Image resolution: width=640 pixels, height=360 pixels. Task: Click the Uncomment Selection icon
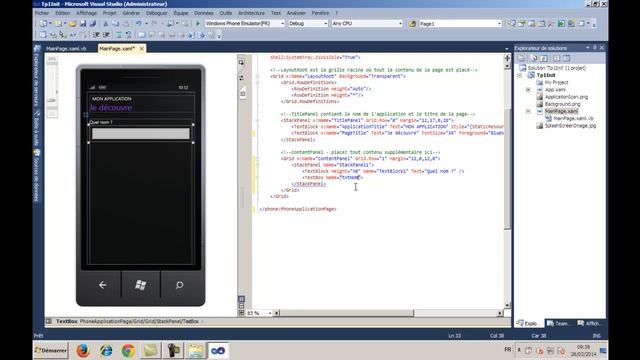(128, 35)
